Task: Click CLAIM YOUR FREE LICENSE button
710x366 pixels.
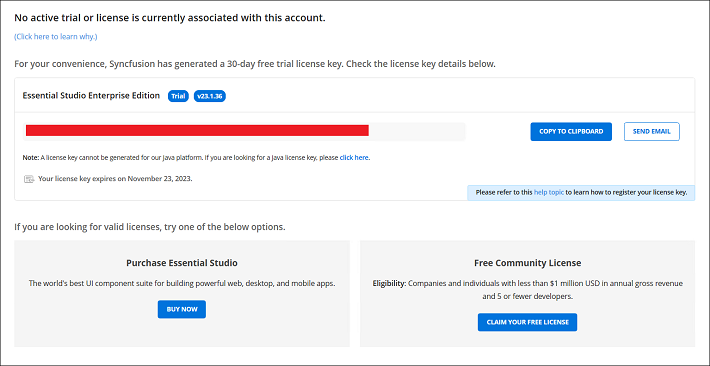Action: coord(527,322)
